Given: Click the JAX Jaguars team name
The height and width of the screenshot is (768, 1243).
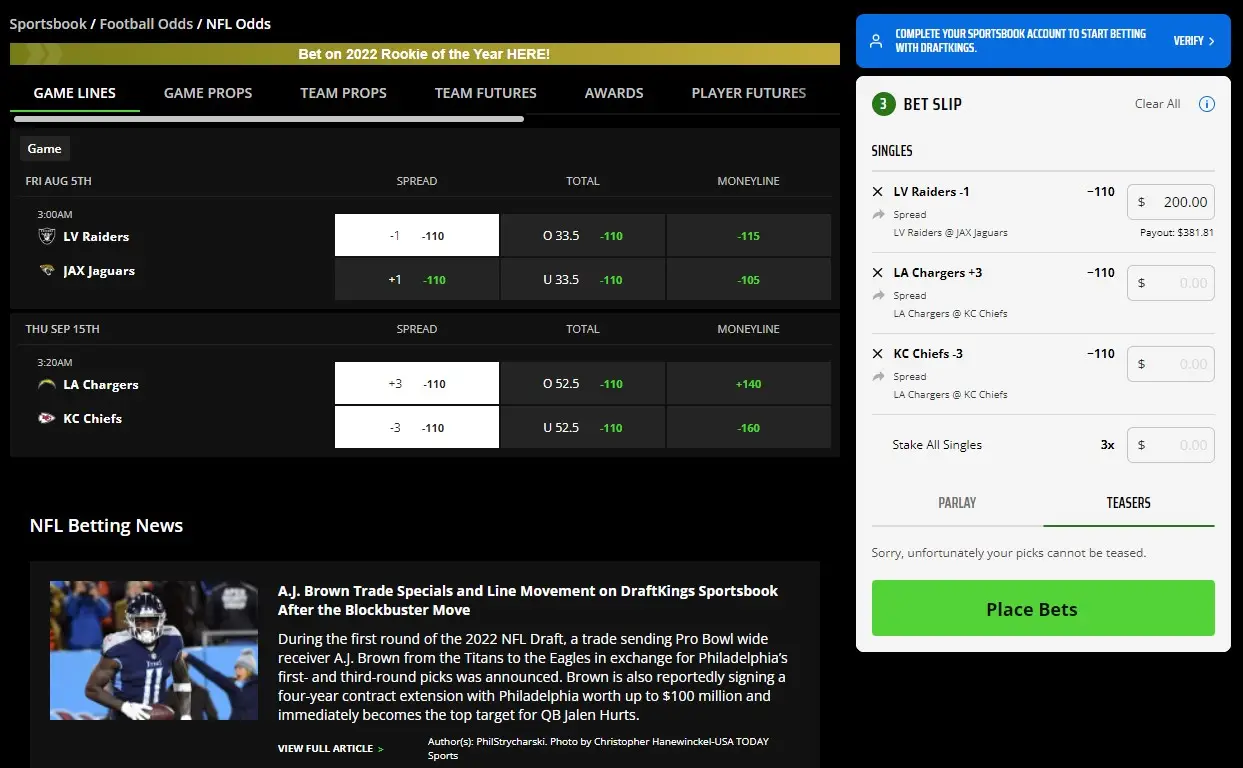Looking at the screenshot, I should point(99,270).
